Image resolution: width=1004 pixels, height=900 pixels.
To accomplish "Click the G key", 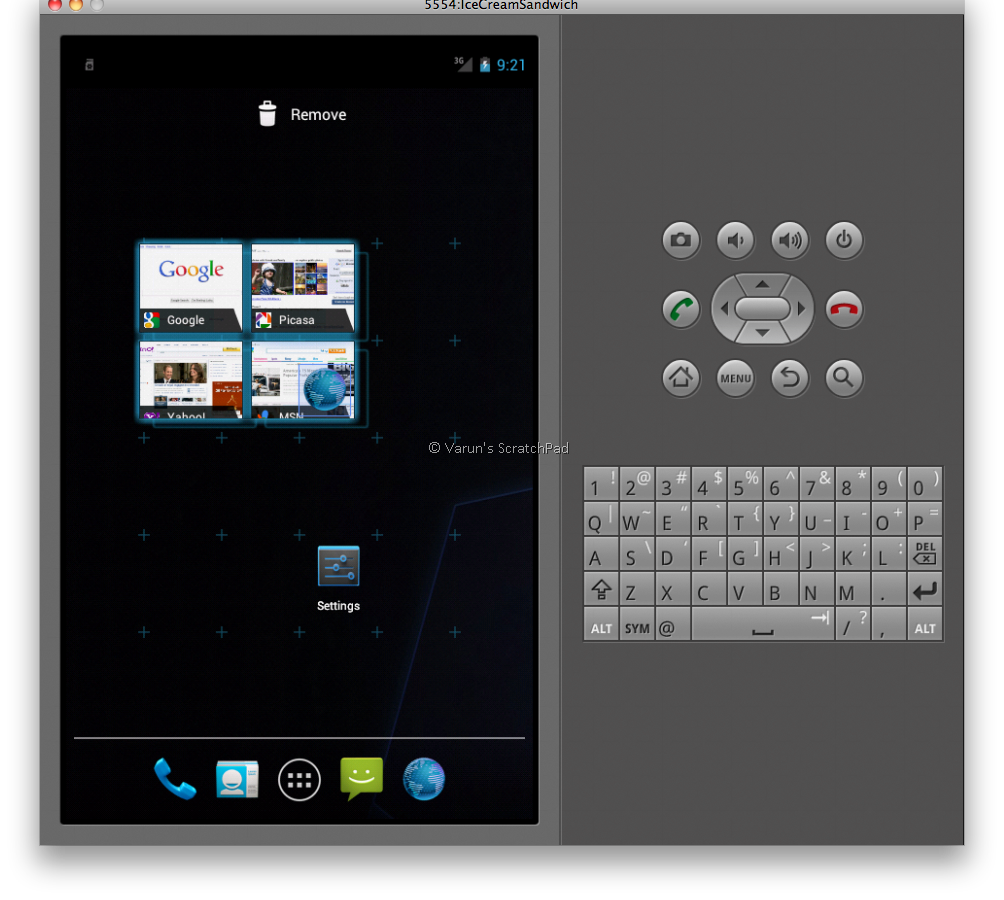I will [x=745, y=554].
